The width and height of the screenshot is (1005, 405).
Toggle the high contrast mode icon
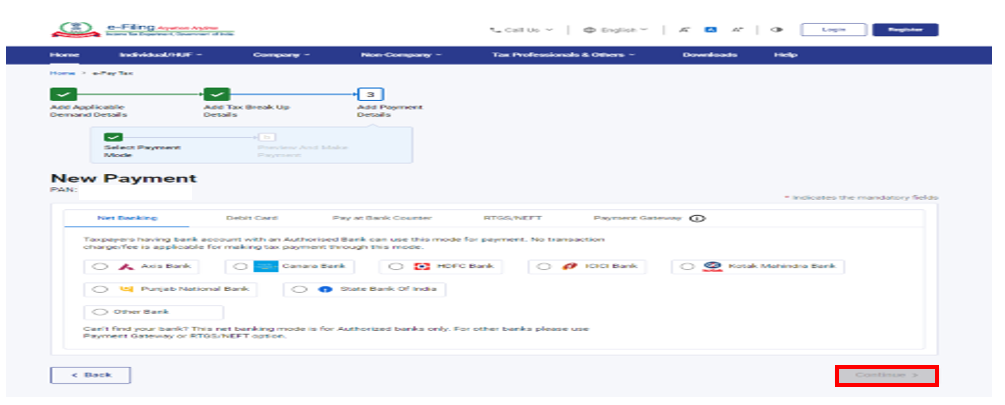pos(777,30)
